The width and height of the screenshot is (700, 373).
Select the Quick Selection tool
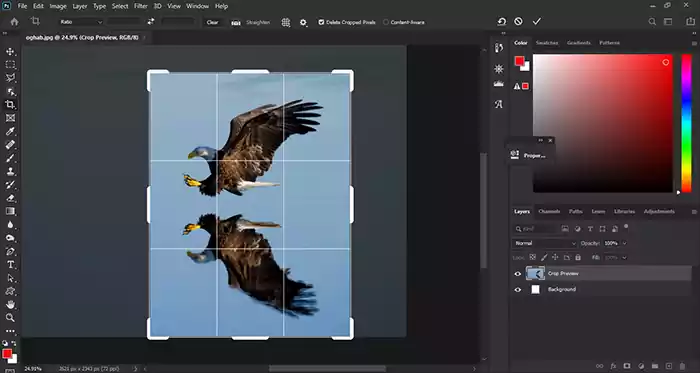10,91
